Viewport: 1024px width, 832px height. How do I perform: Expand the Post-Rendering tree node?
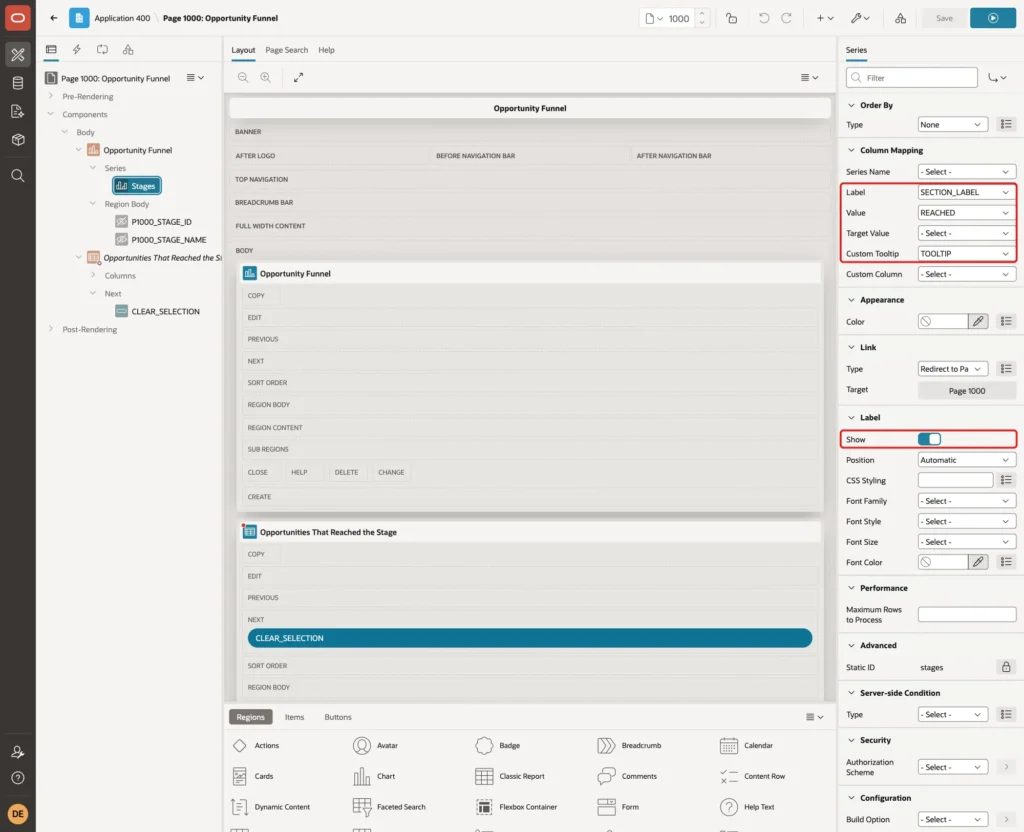pos(50,329)
